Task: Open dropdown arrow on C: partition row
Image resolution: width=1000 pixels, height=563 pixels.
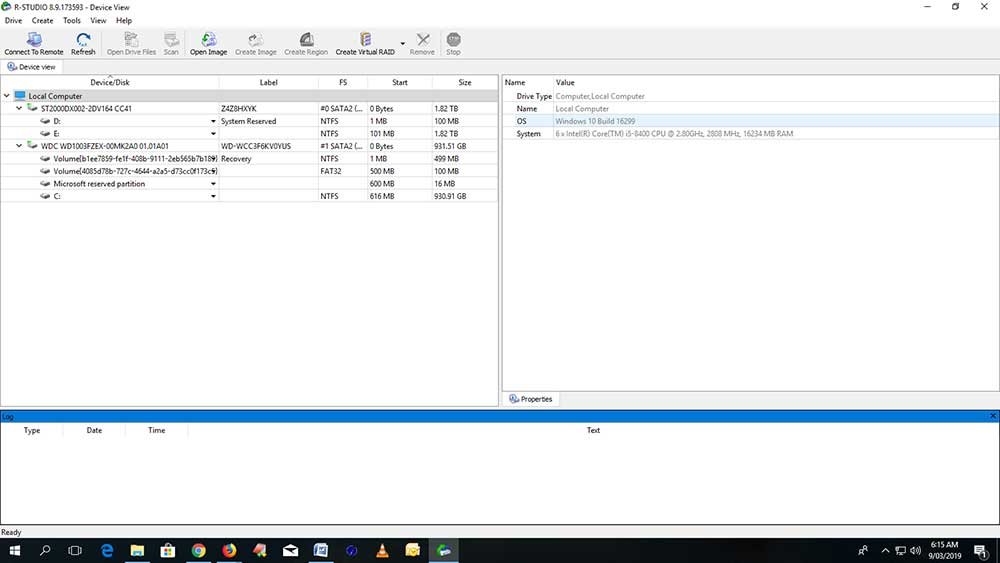Action: [x=213, y=196]
